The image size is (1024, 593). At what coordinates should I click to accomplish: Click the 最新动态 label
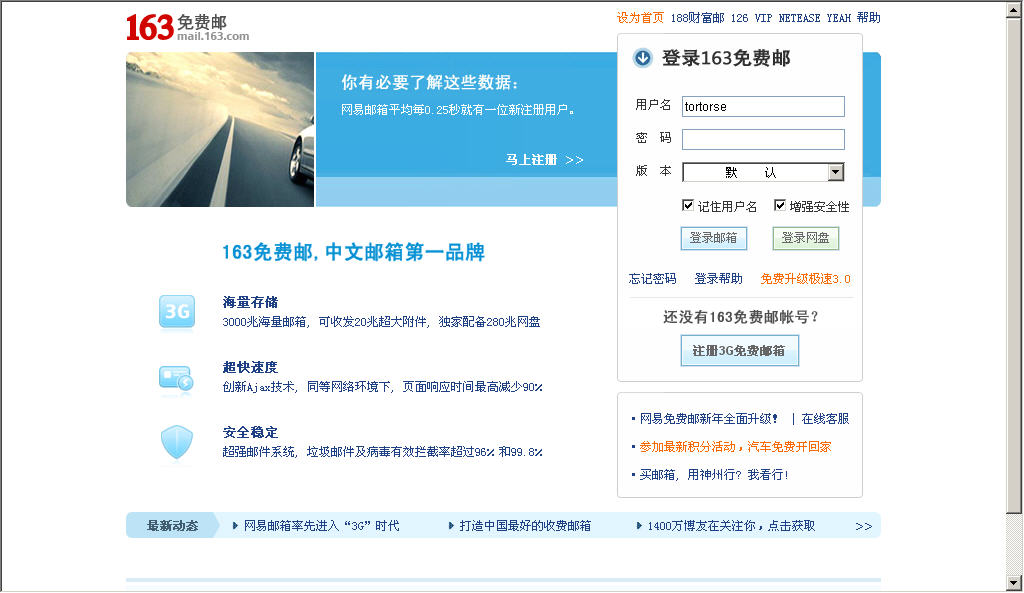(x=172, y=526)
